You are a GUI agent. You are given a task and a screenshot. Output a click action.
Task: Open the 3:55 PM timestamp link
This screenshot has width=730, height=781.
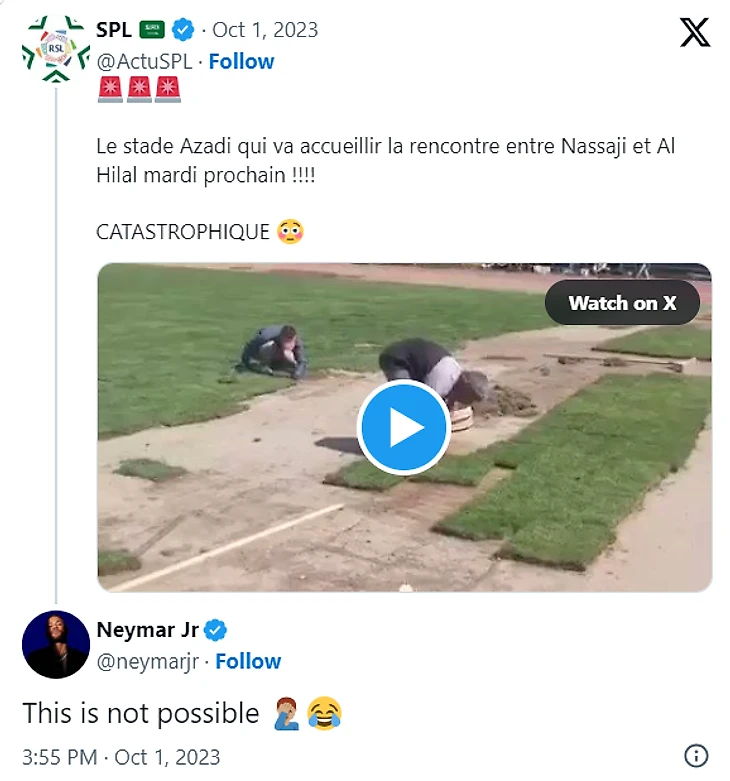click(x=121, y=756)
